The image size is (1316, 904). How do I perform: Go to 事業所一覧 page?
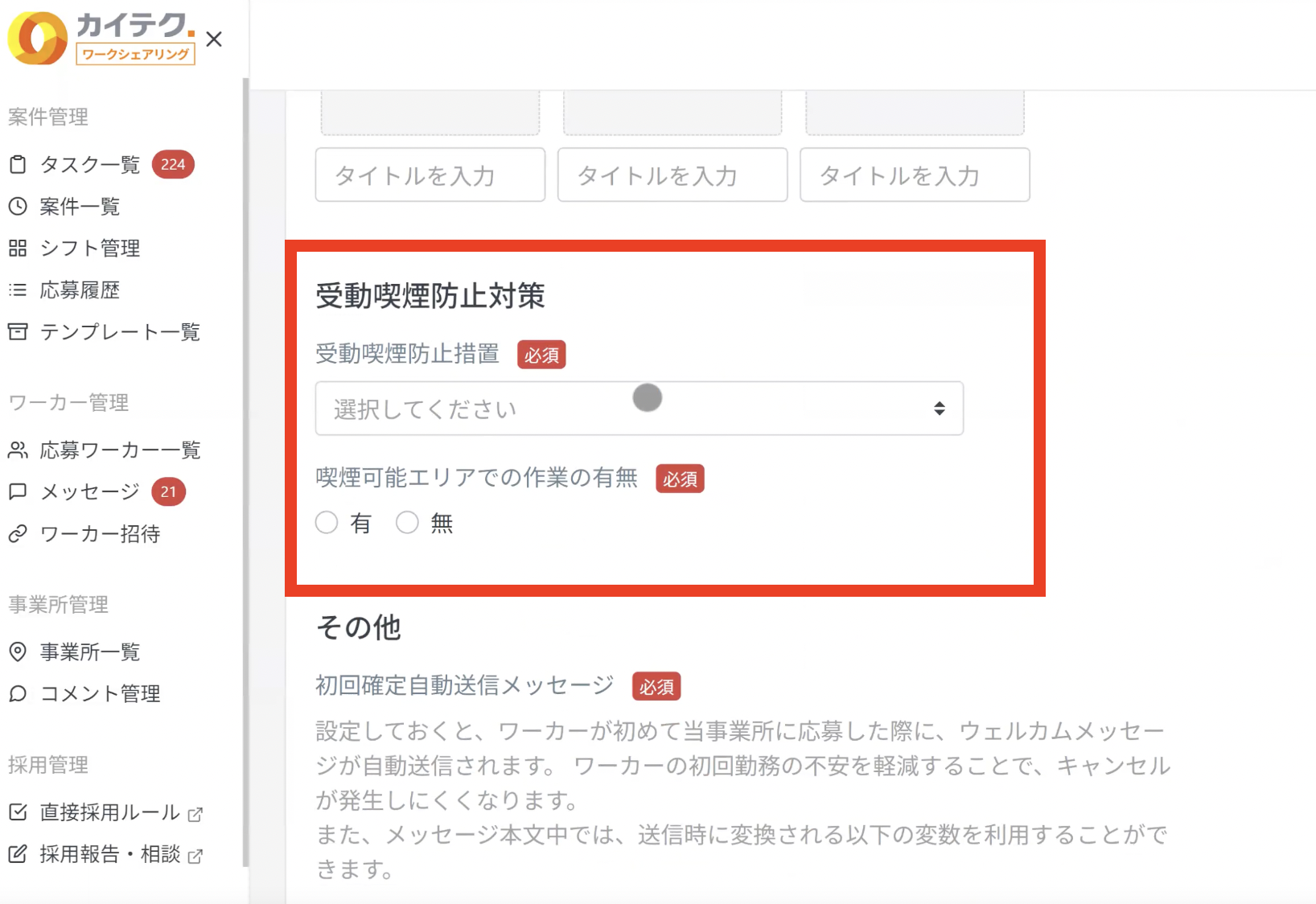tap(90, 651)
